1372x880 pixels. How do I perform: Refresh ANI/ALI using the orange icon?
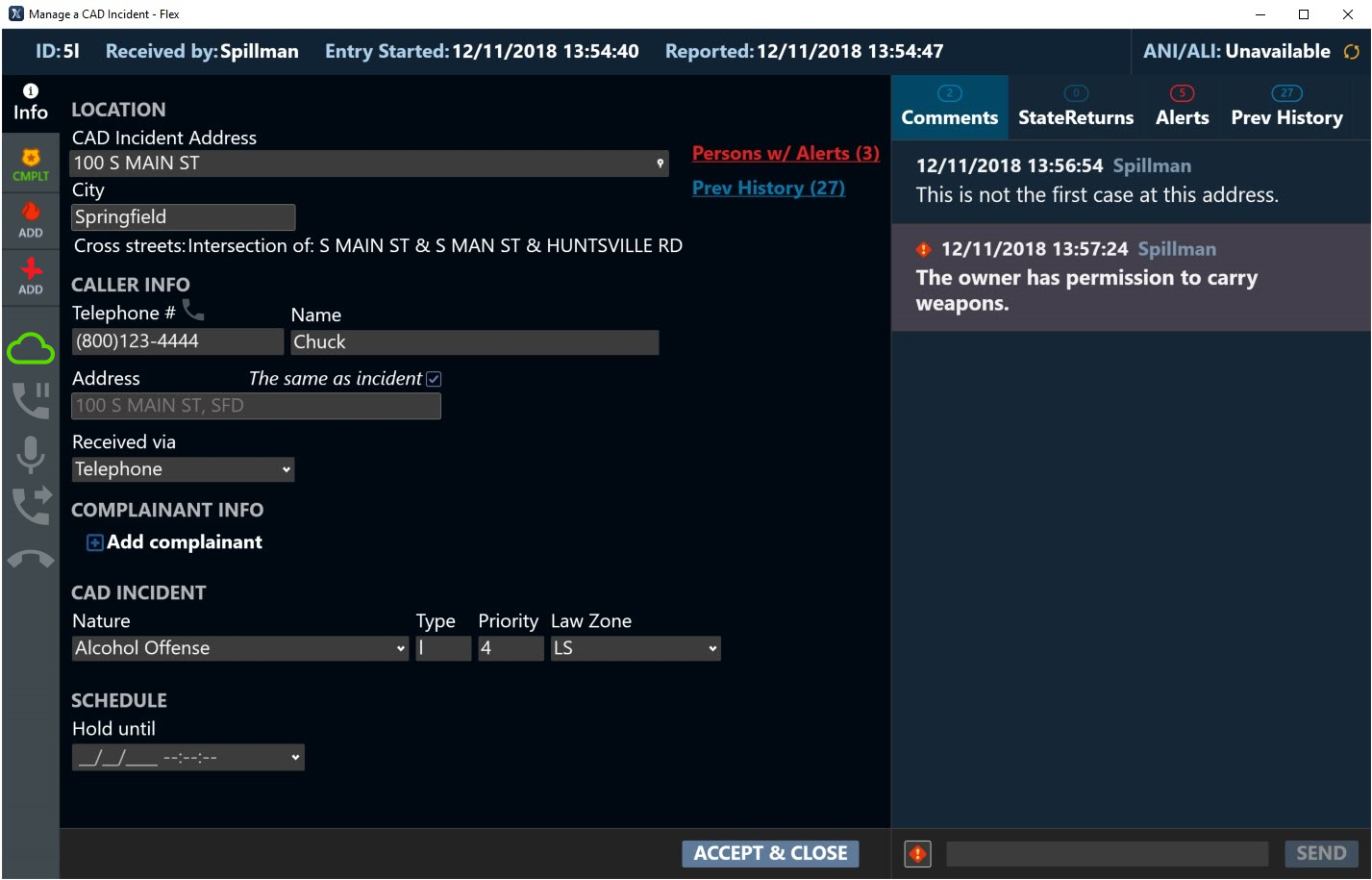click(x=1352, y=52)
